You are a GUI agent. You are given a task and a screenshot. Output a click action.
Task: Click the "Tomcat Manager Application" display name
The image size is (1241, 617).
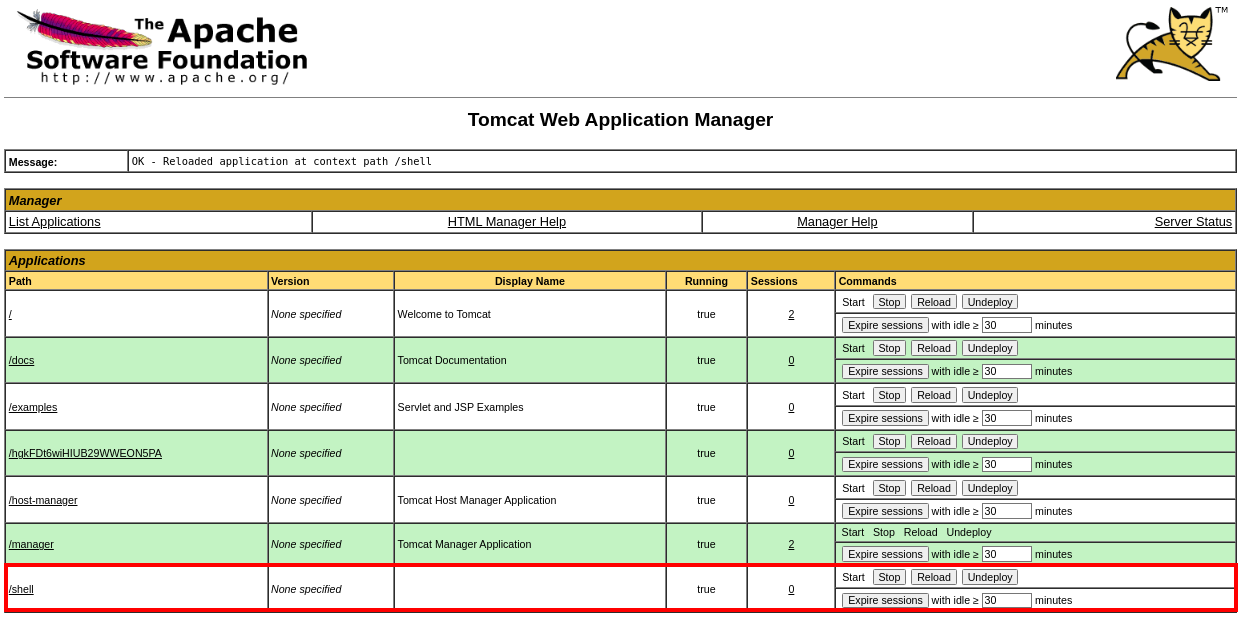465,544
